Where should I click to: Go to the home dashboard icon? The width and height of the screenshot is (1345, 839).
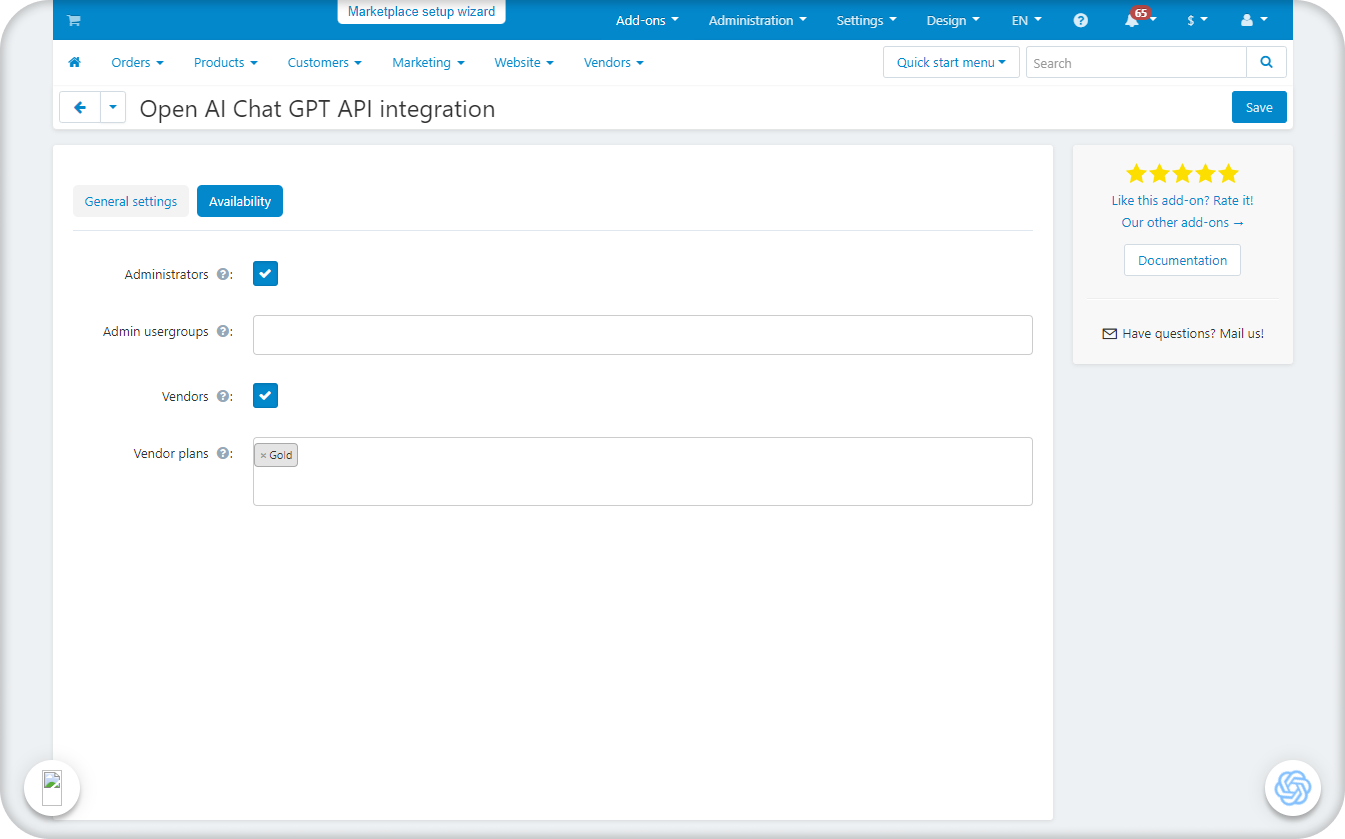tap(74, 62)
